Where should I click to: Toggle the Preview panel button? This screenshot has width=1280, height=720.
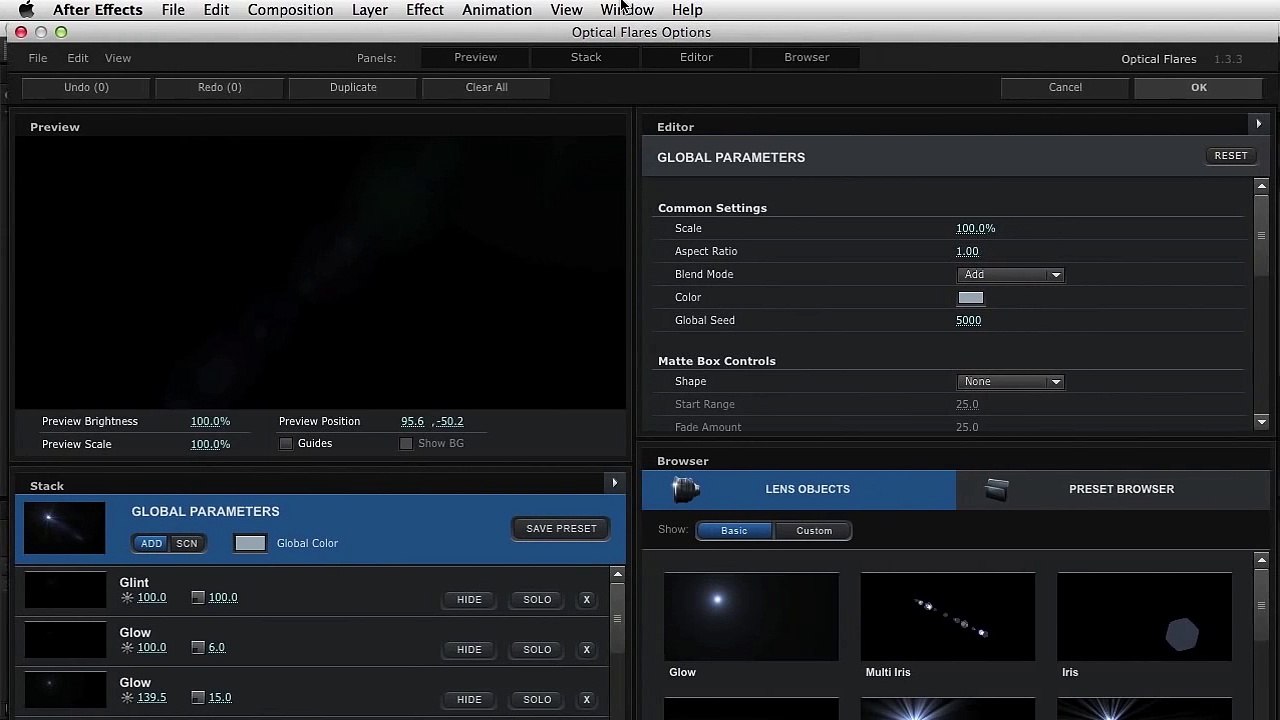click(476, 57)
